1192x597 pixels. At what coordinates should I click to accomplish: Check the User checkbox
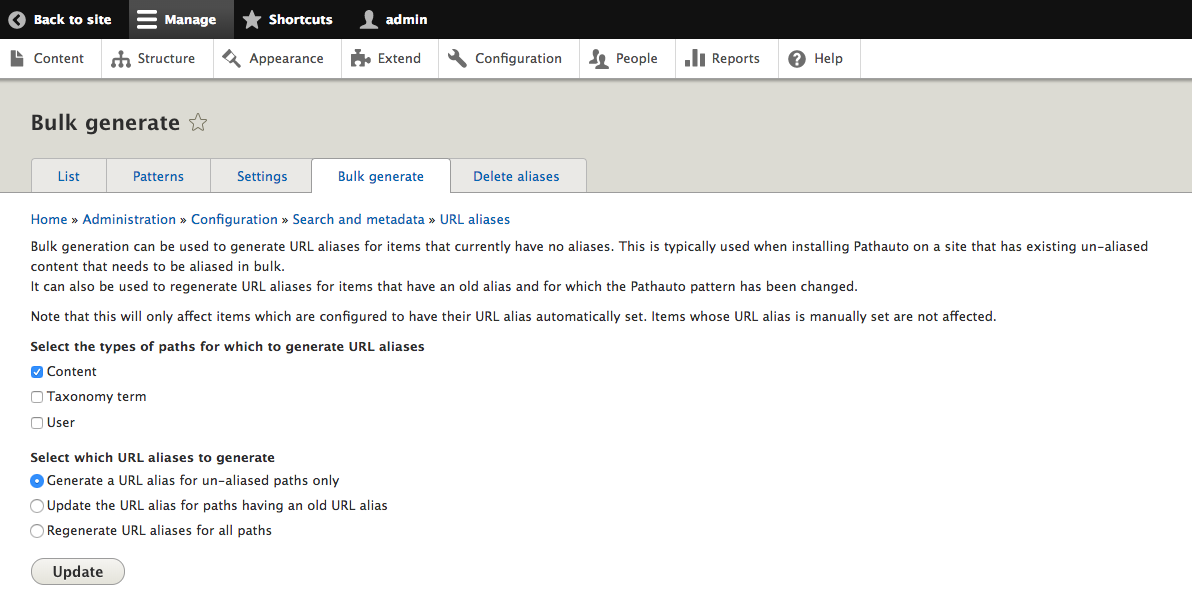tap(37, 423)
